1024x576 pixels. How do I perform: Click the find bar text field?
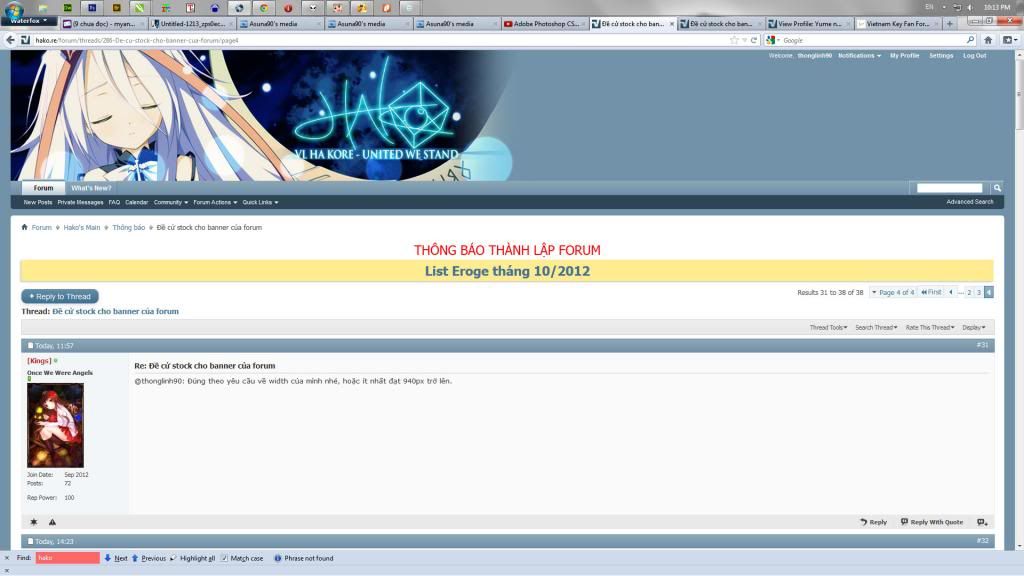click(67, 558)
